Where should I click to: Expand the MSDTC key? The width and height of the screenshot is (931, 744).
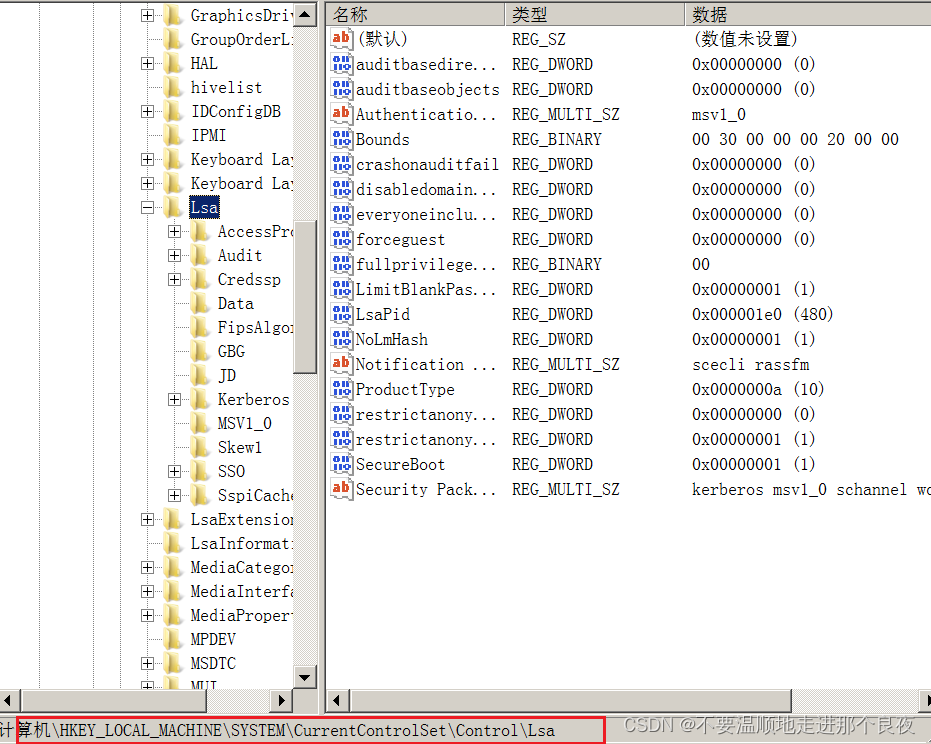point(148,663)
